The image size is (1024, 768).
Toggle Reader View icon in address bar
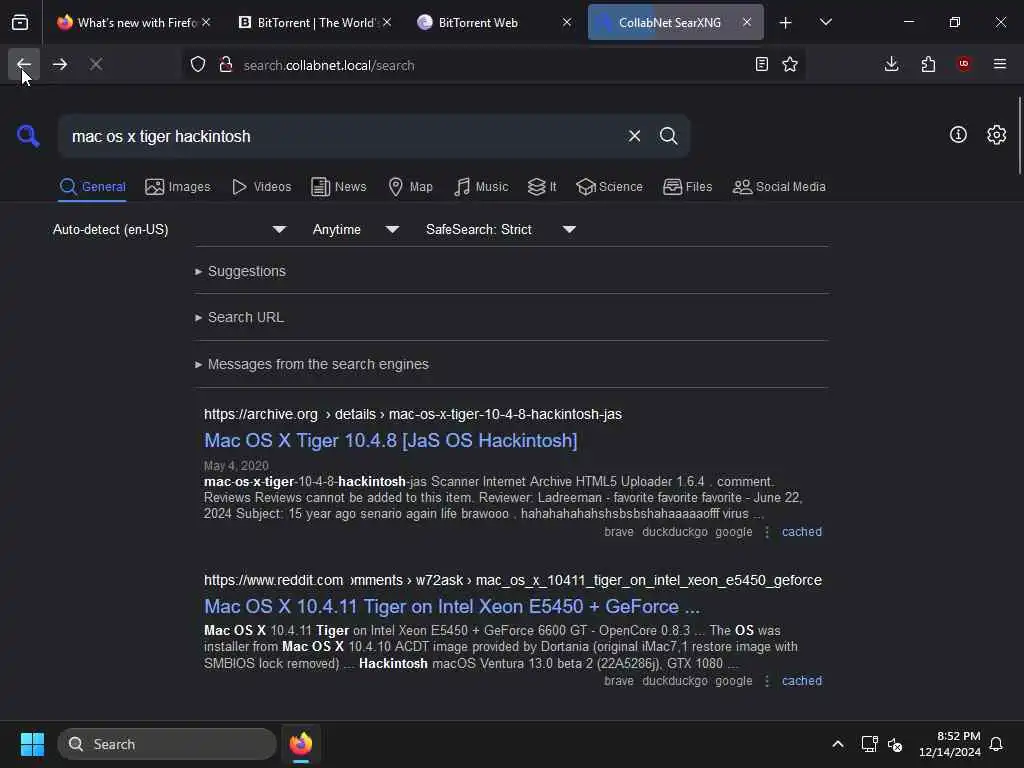tap(761, 64)
